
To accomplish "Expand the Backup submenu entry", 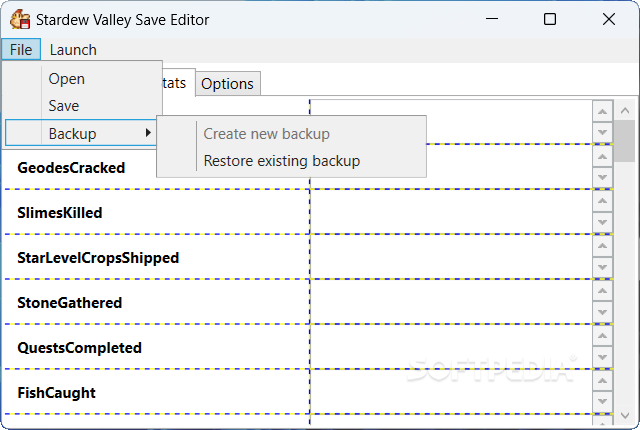I will 82,133.
